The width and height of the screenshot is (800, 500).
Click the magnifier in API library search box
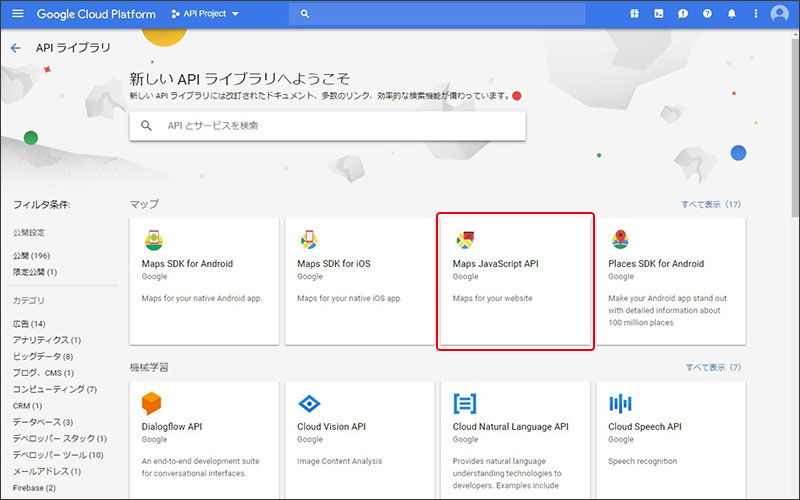pyautogui.click(x=146, y=126)
